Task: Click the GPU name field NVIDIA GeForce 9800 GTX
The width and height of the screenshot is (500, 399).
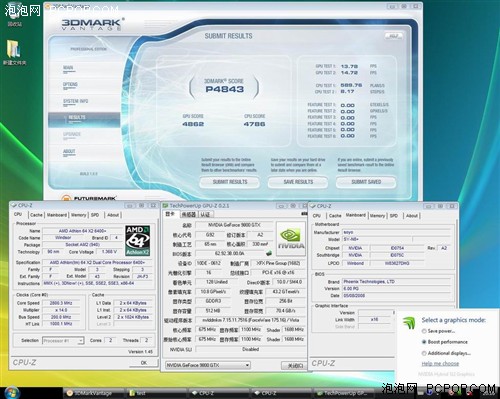Action: (x=234, y=225)
